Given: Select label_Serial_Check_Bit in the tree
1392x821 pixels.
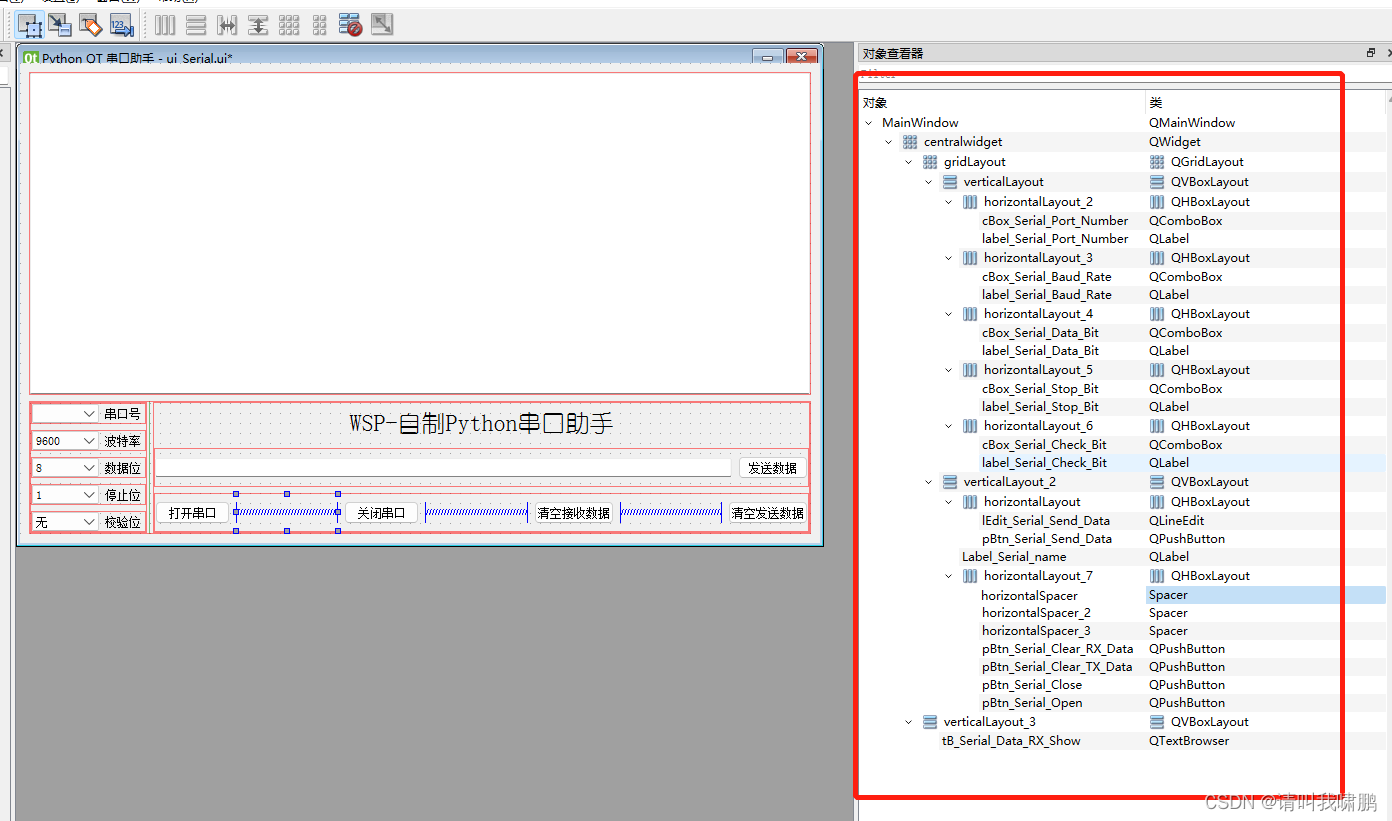Looking at the screenshot, I should pos(1044,463).
